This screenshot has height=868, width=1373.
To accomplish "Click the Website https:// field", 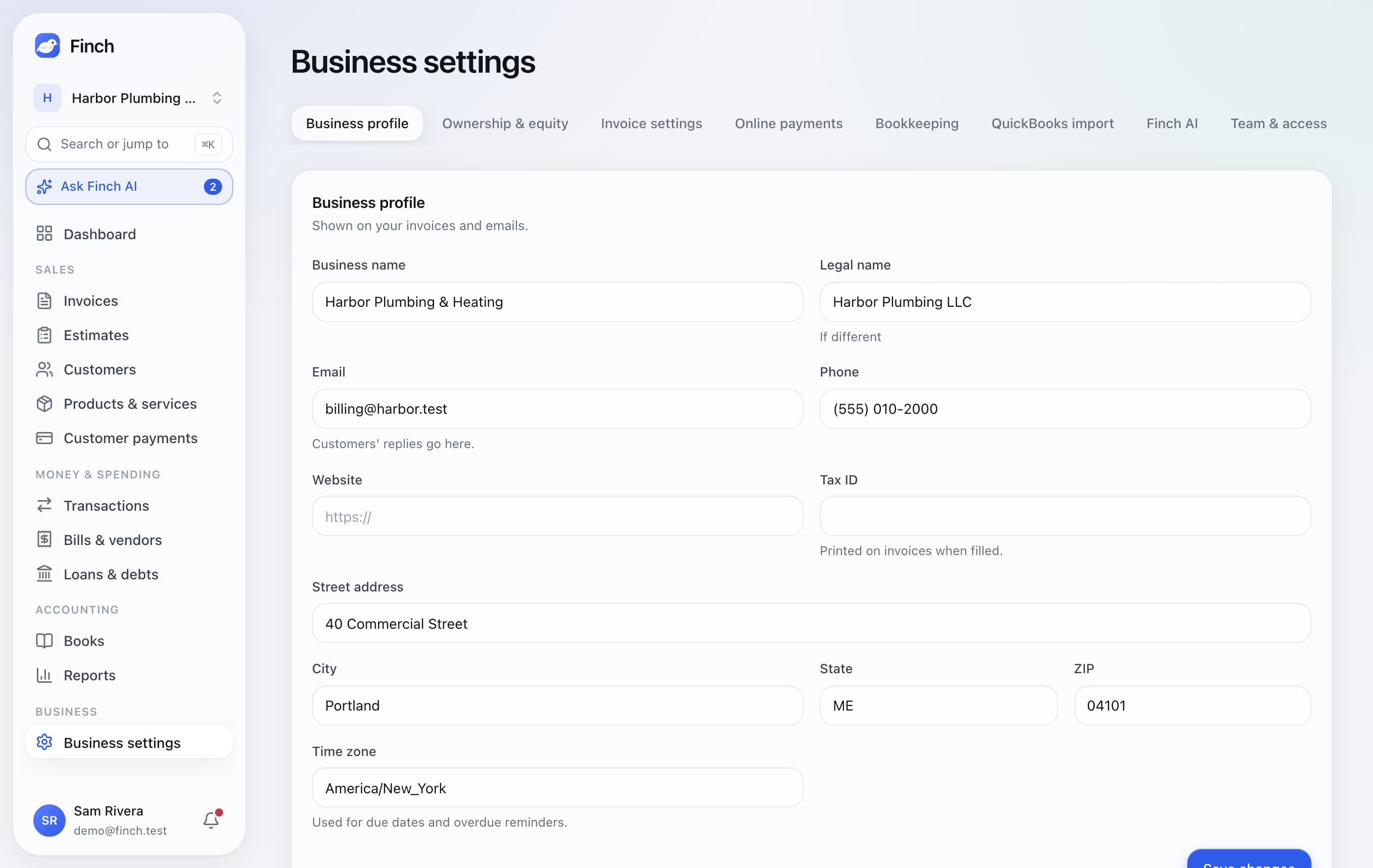I will pyautogui.click(x=557, y=516).
